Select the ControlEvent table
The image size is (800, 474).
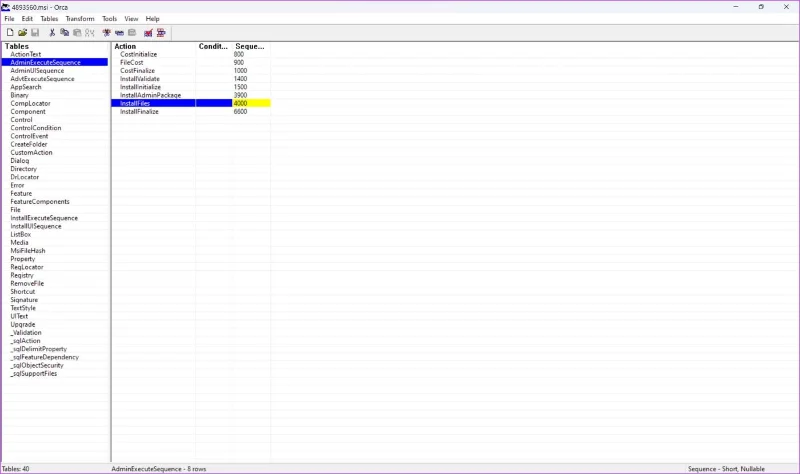tap(29, 136)
